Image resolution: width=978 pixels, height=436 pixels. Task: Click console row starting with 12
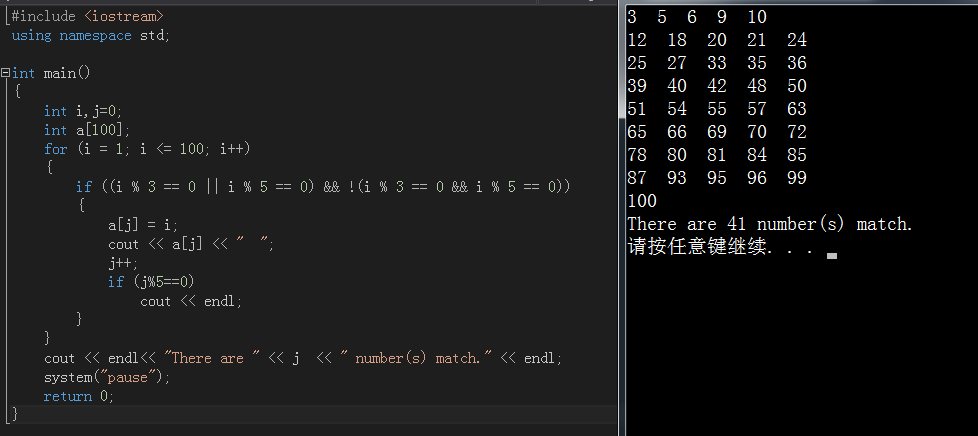pos(717,40)
